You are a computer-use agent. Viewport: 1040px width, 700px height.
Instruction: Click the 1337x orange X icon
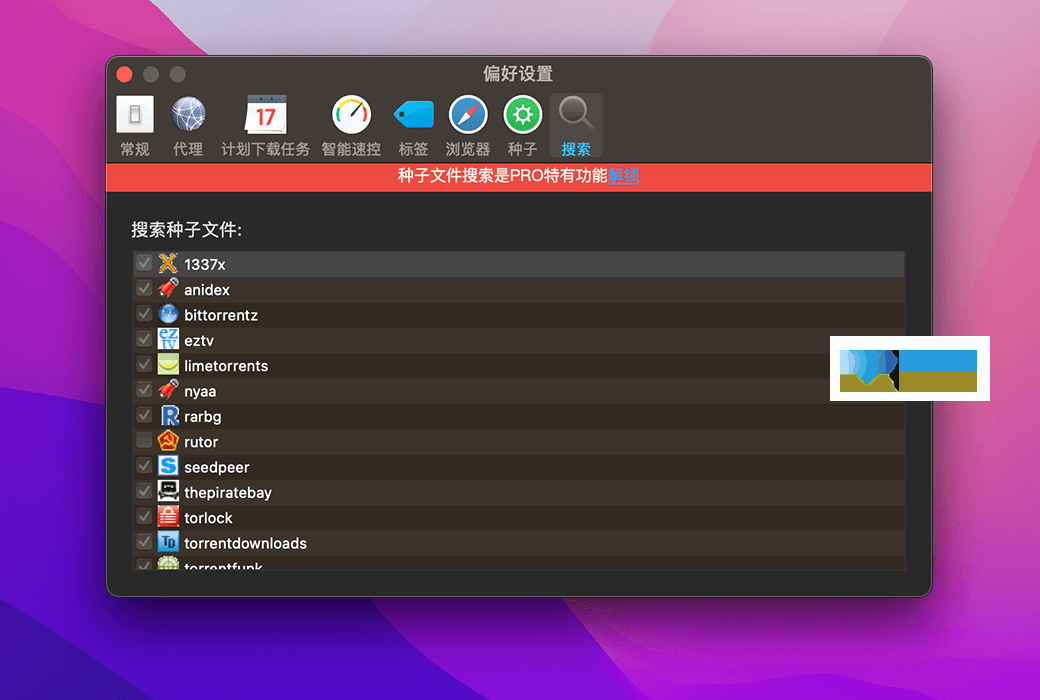(168, 263)
